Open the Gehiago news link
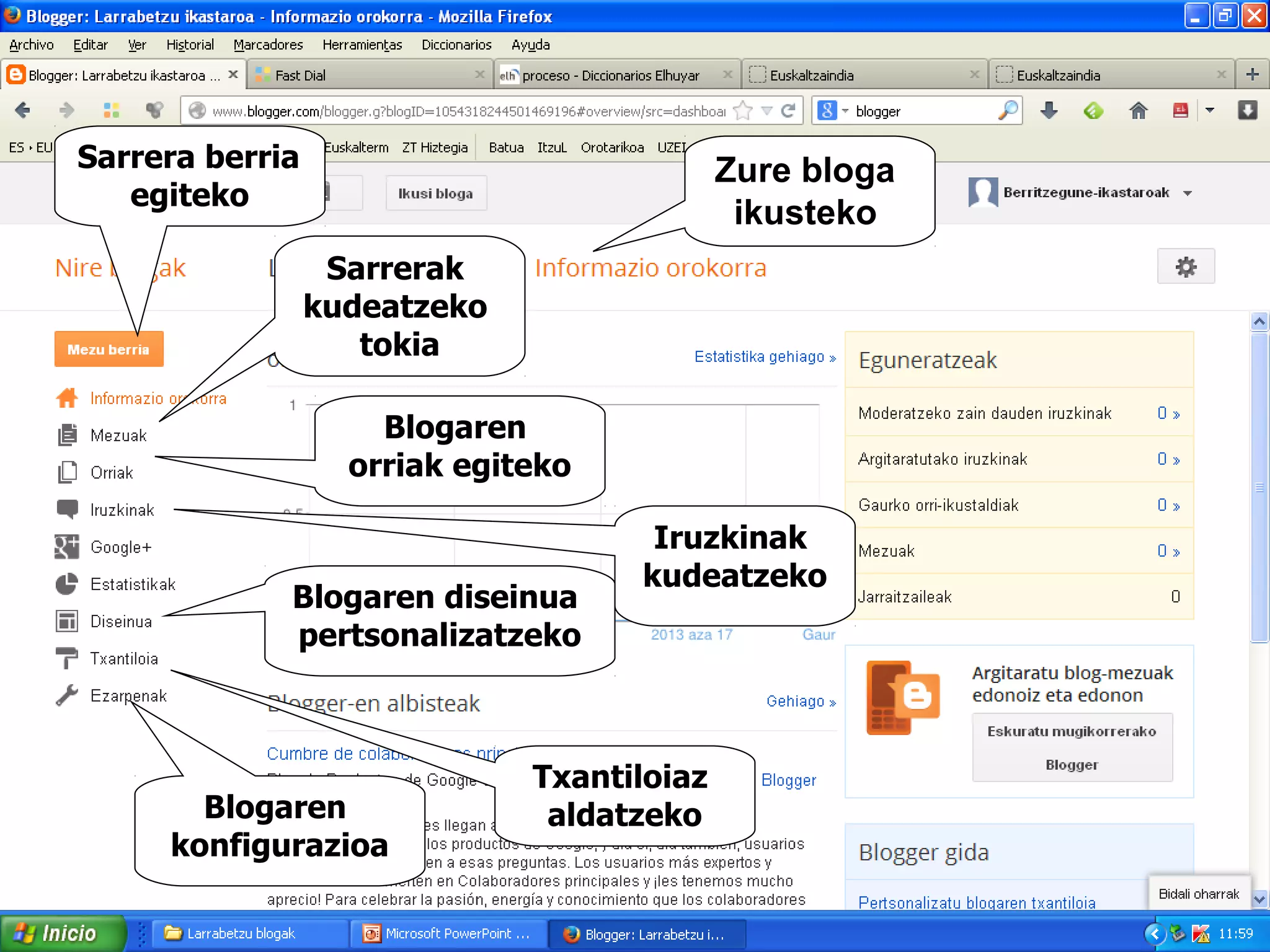The height and width of the screenshot is (952, 1270). click(x=801, y=701)
